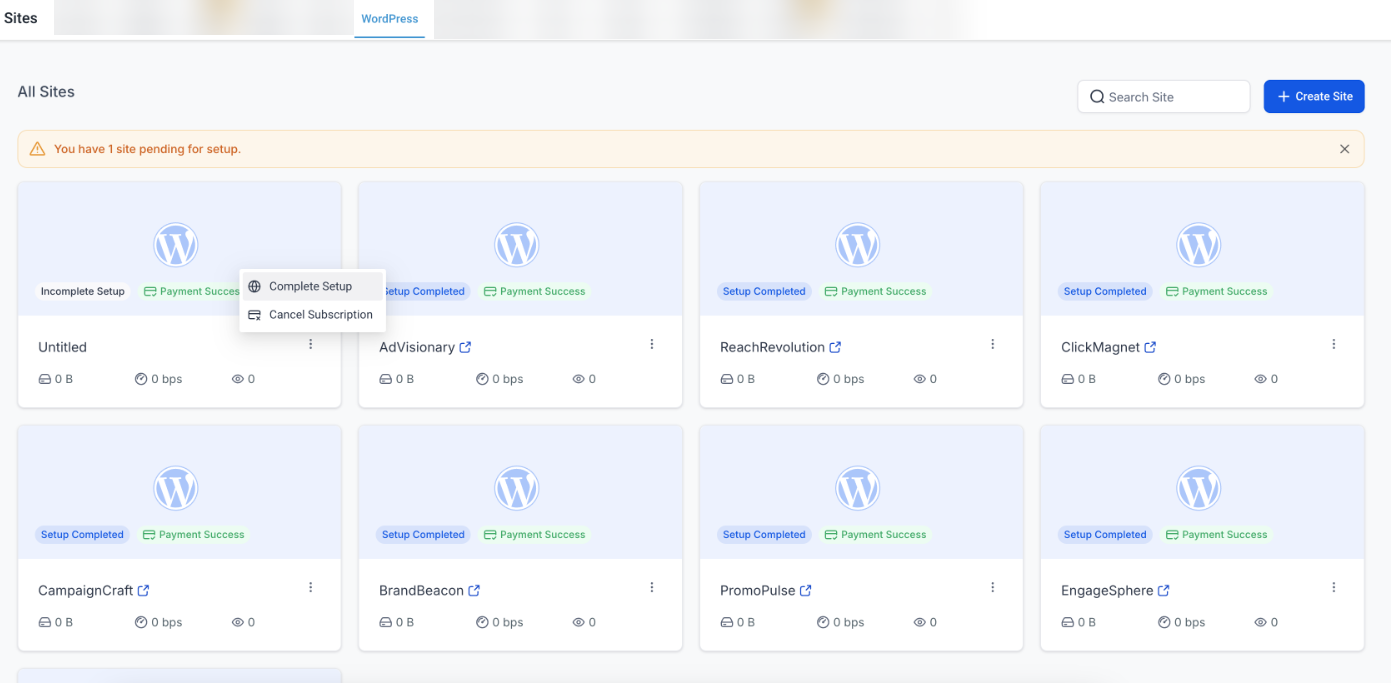Open external link icon next to AdVisionary
The width and height of the screenshot is (1391, 683).
click(x=465, y=347)
